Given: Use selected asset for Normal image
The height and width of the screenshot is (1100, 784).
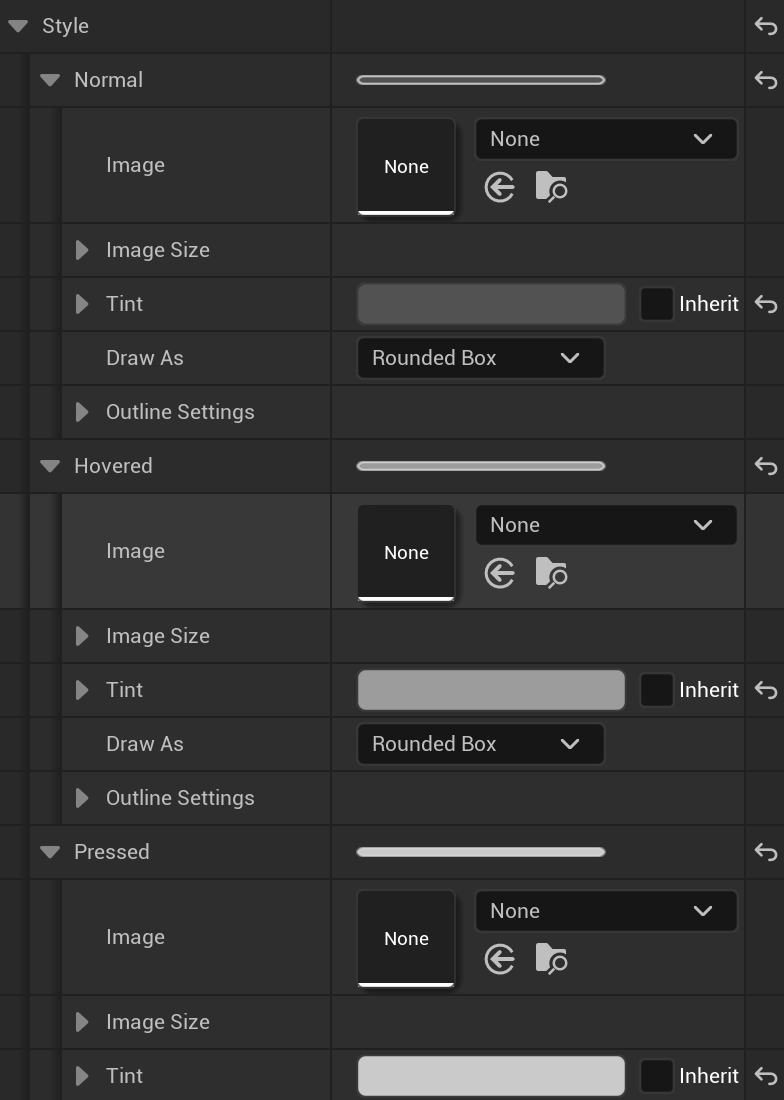Looking at the screenshot, I should (x=499, y=187).
